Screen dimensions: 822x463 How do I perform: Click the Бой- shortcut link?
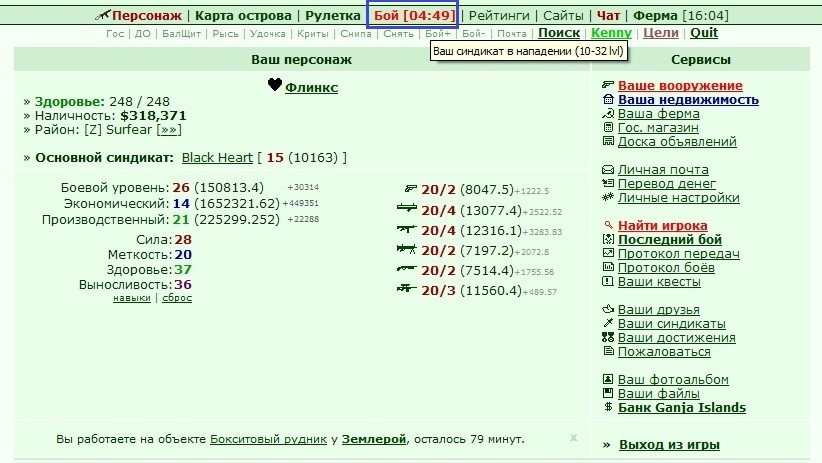pyautogui.click(x=473, y=34)
